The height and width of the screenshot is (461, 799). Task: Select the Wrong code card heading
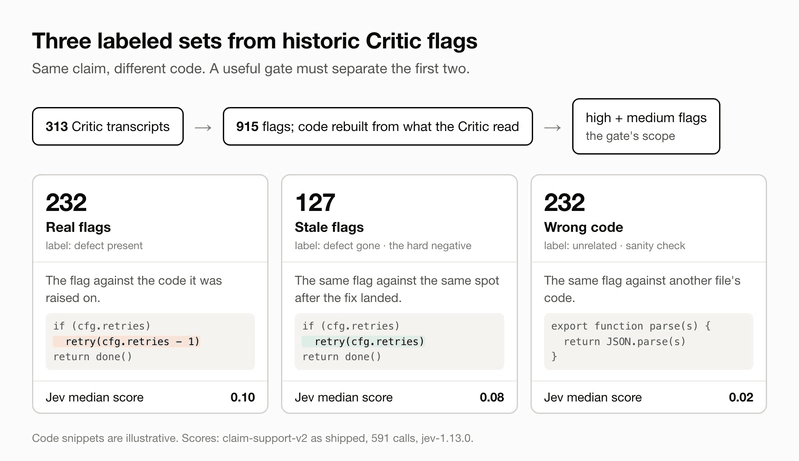[x=583, y=227]
